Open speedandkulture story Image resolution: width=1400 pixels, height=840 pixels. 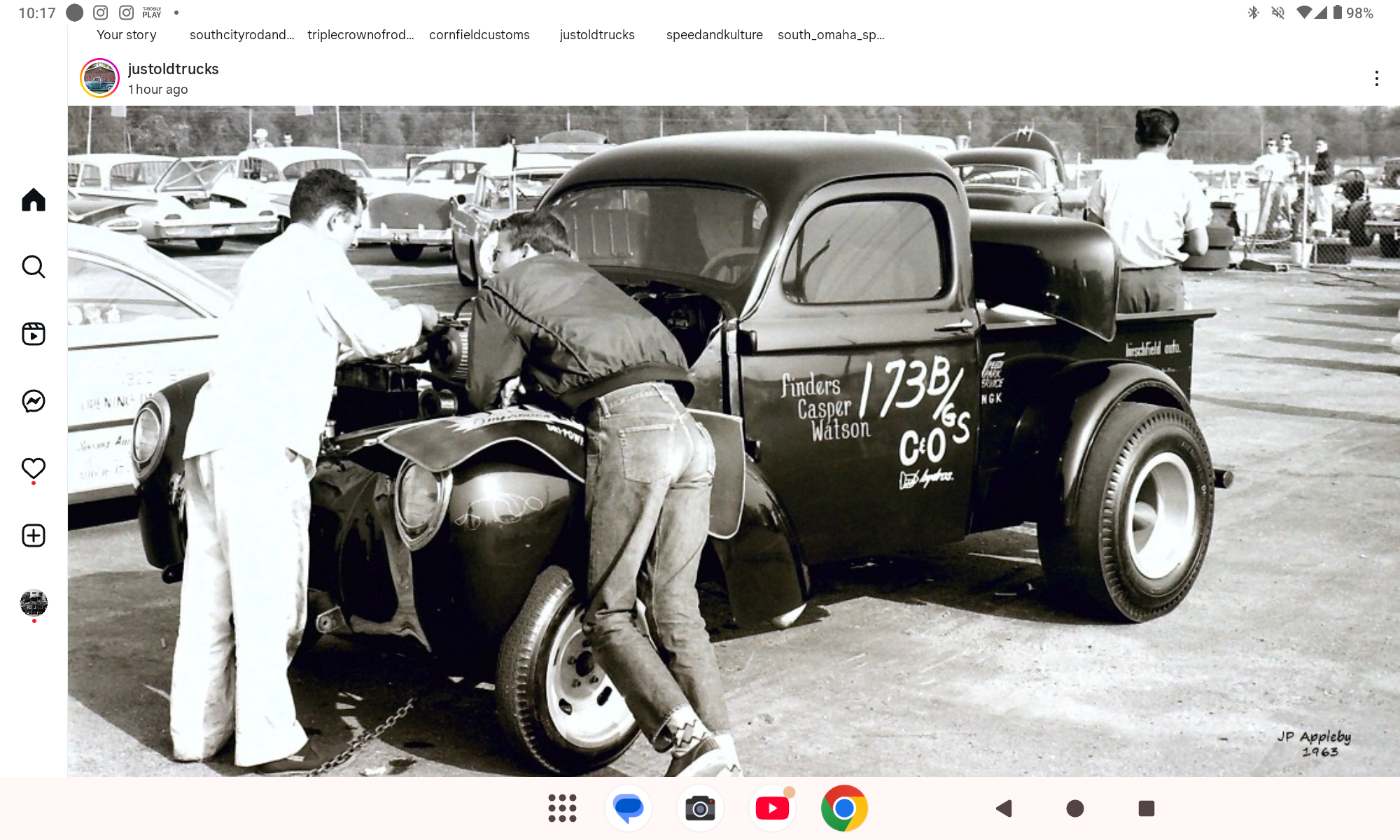(714, 35)
